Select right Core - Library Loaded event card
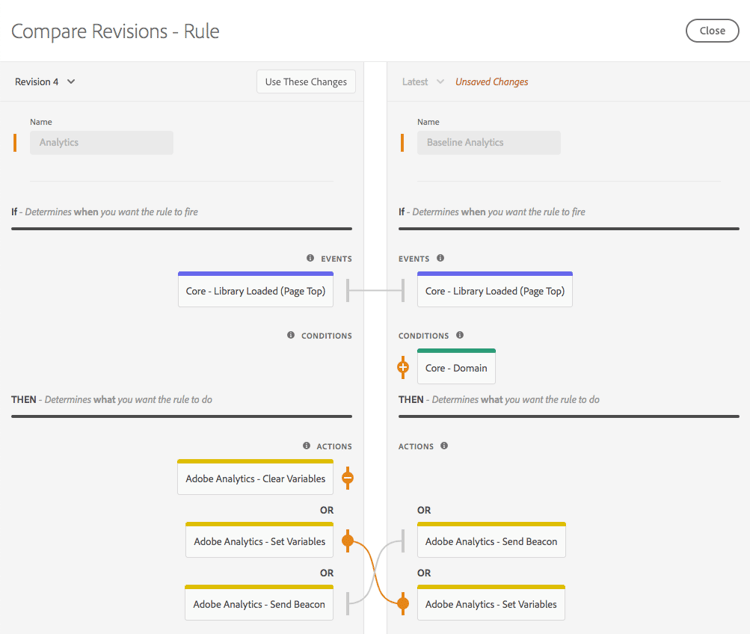Viewport: 750px width, 634px height. pos(495,289)
